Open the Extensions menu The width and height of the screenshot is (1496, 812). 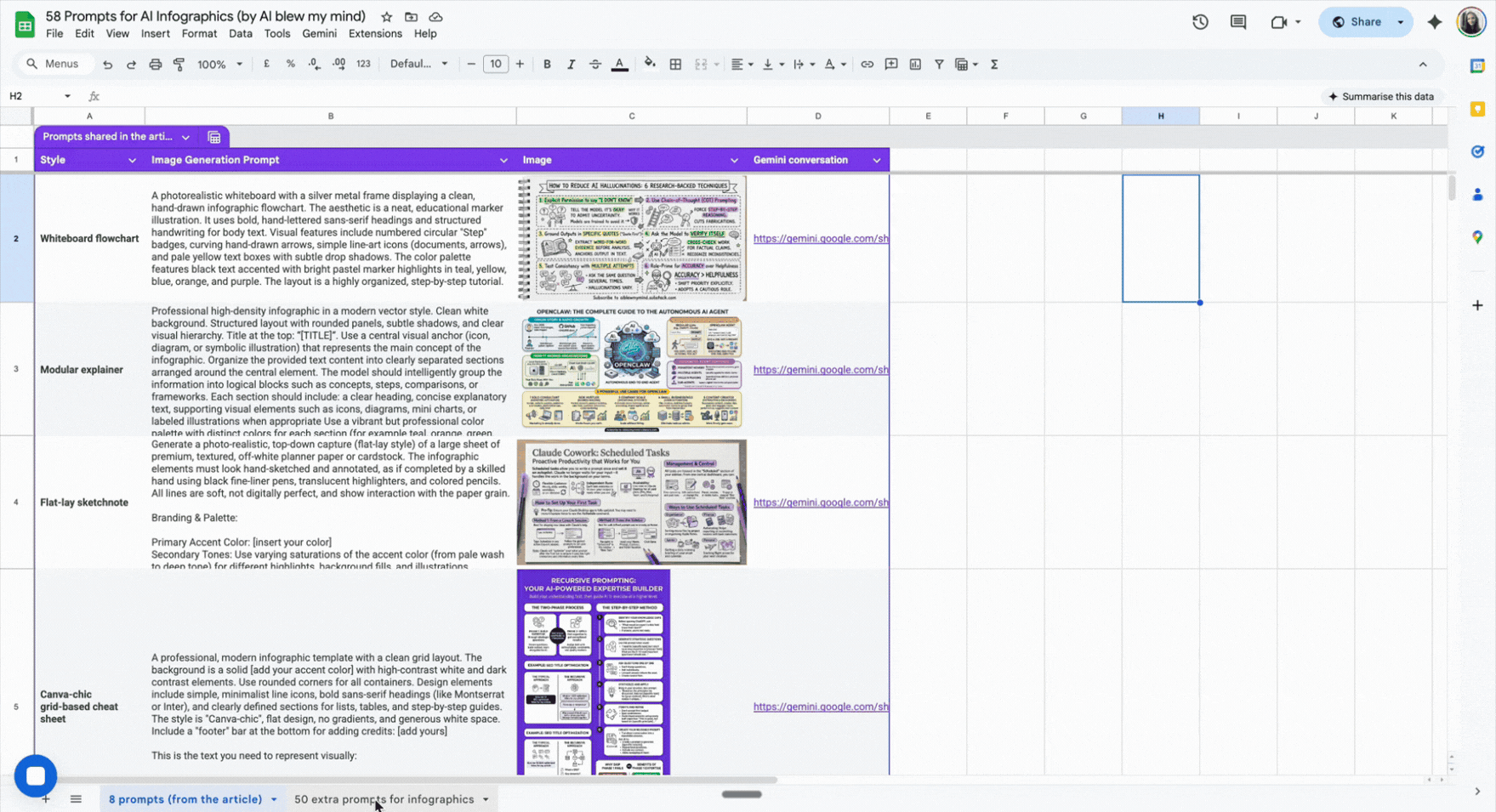(375, 34)
